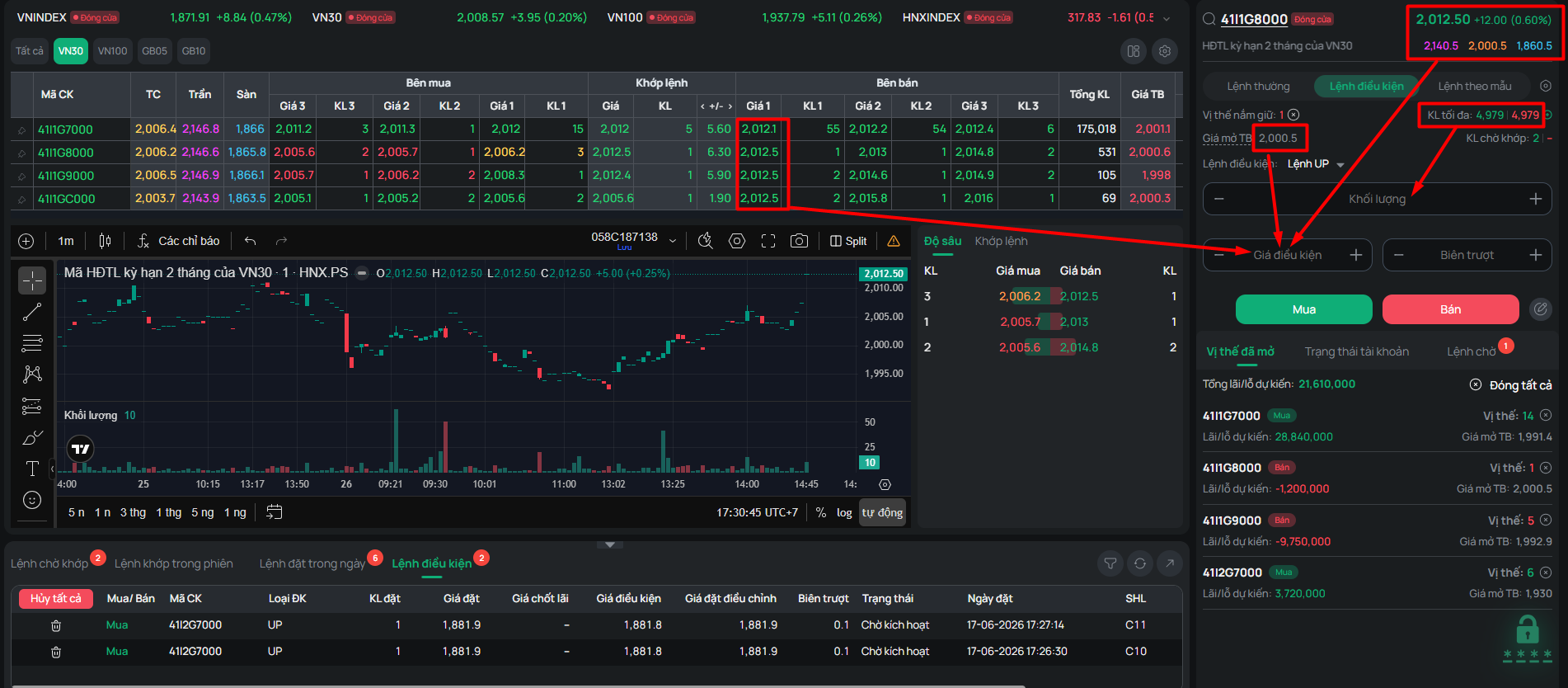The image size is (1568, 688).
Task: Switch to Lệnh theo mẫu tab
Action: click(x=1474, y=86)
